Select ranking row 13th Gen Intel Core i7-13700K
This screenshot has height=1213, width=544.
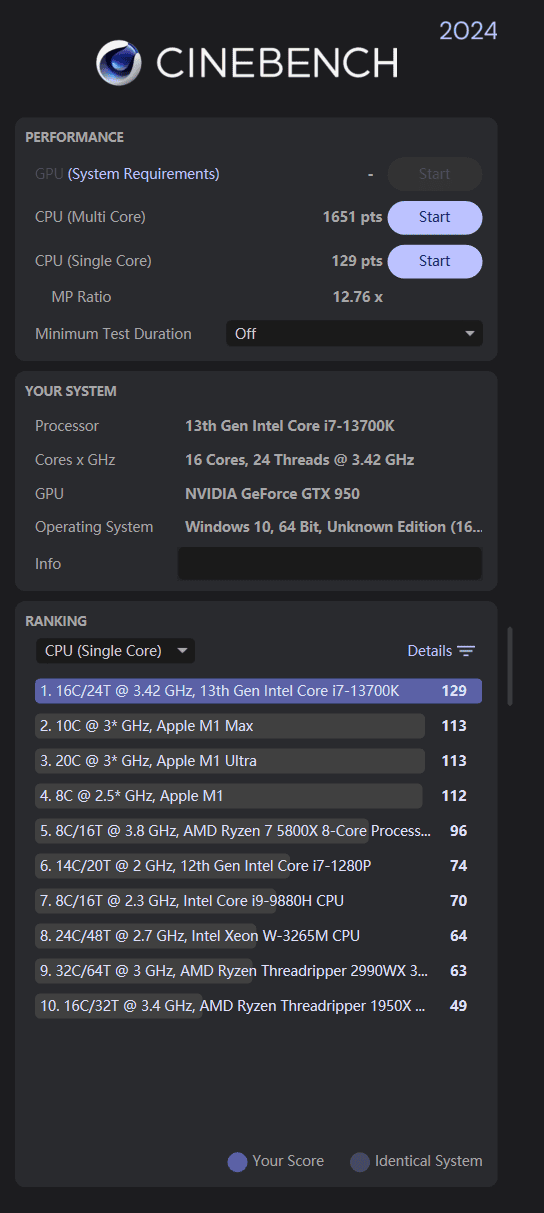pos(258,691)
